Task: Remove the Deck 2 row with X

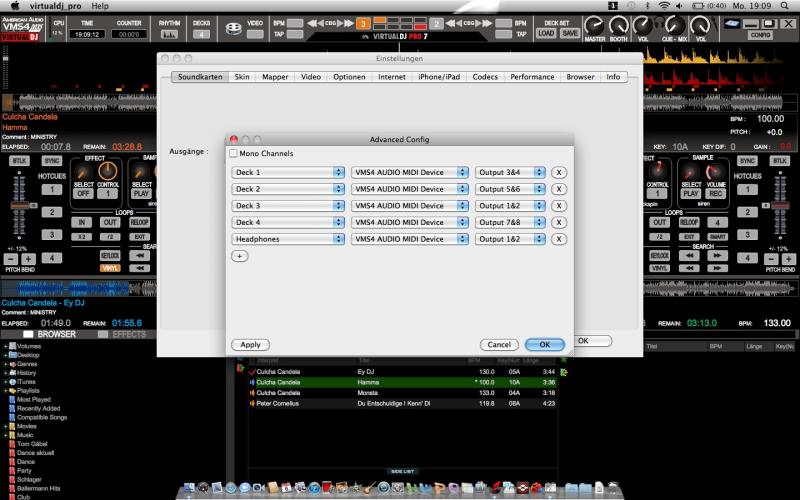Action: pyautogui.click(x=559, y=189)
